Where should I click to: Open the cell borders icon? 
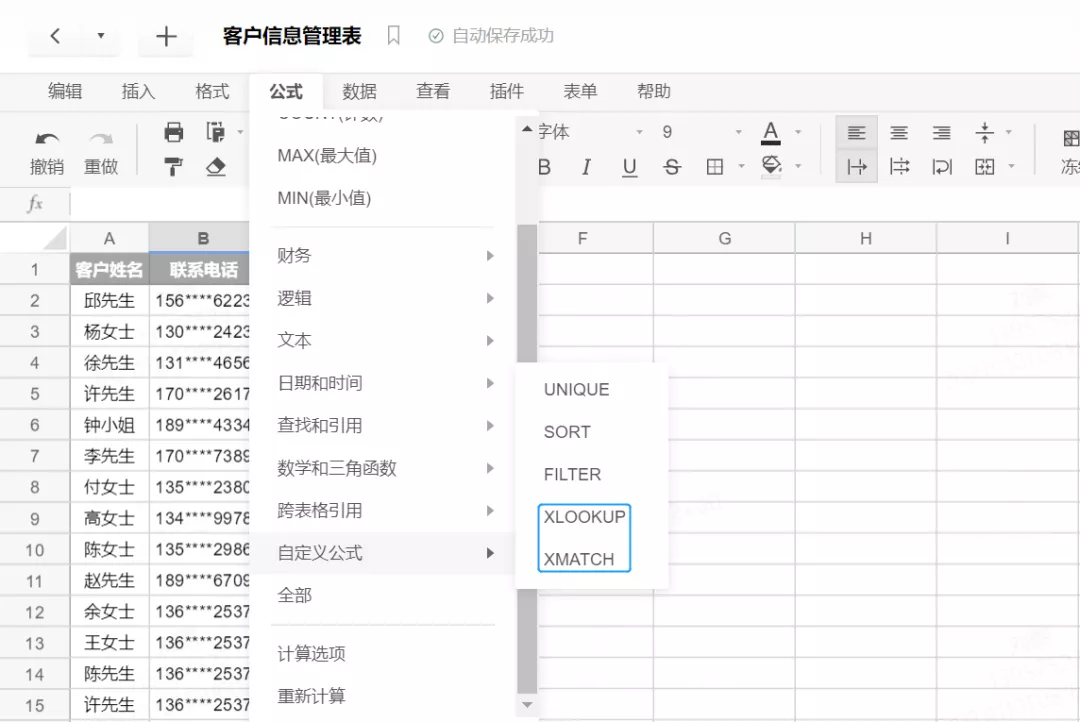pos(717,167)
